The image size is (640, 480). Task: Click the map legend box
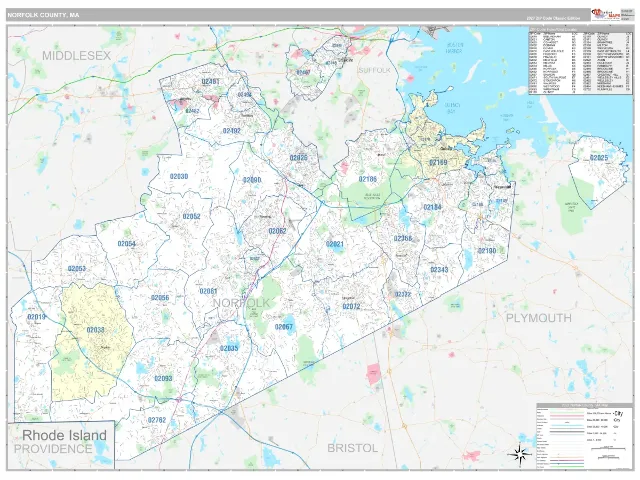pos(583,436)
